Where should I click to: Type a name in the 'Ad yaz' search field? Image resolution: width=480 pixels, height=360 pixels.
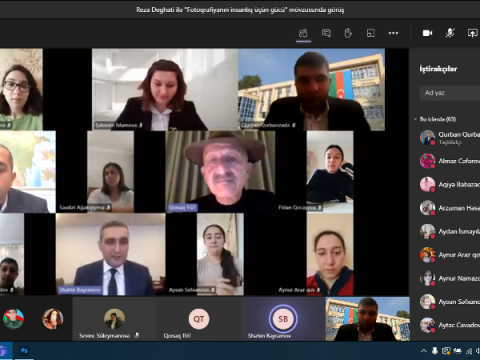(450, 93)
